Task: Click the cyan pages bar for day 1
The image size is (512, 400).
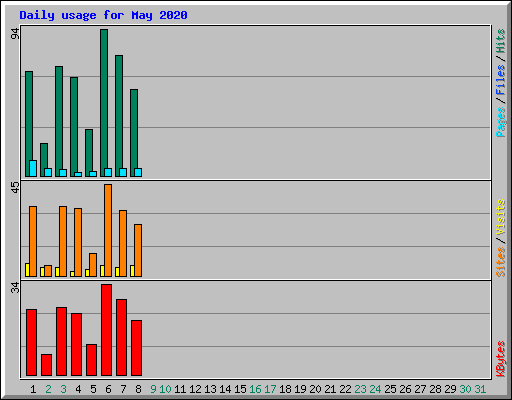Action: click(33, 168)
